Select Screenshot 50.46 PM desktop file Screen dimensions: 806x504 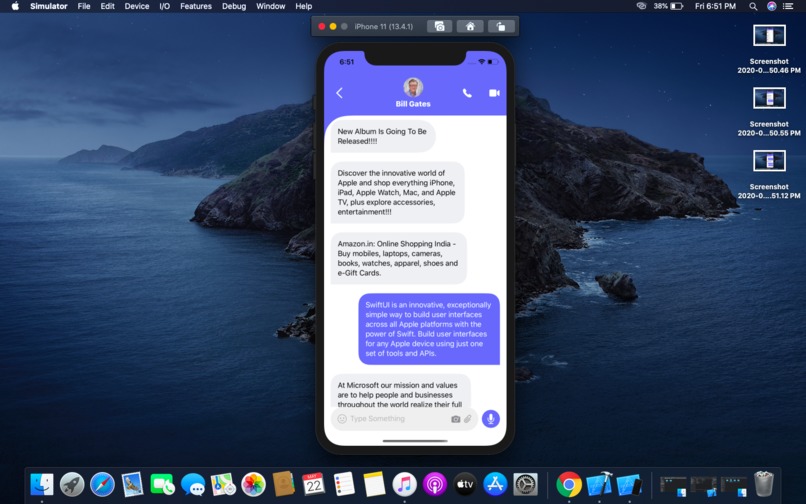(x=769, y=49)
